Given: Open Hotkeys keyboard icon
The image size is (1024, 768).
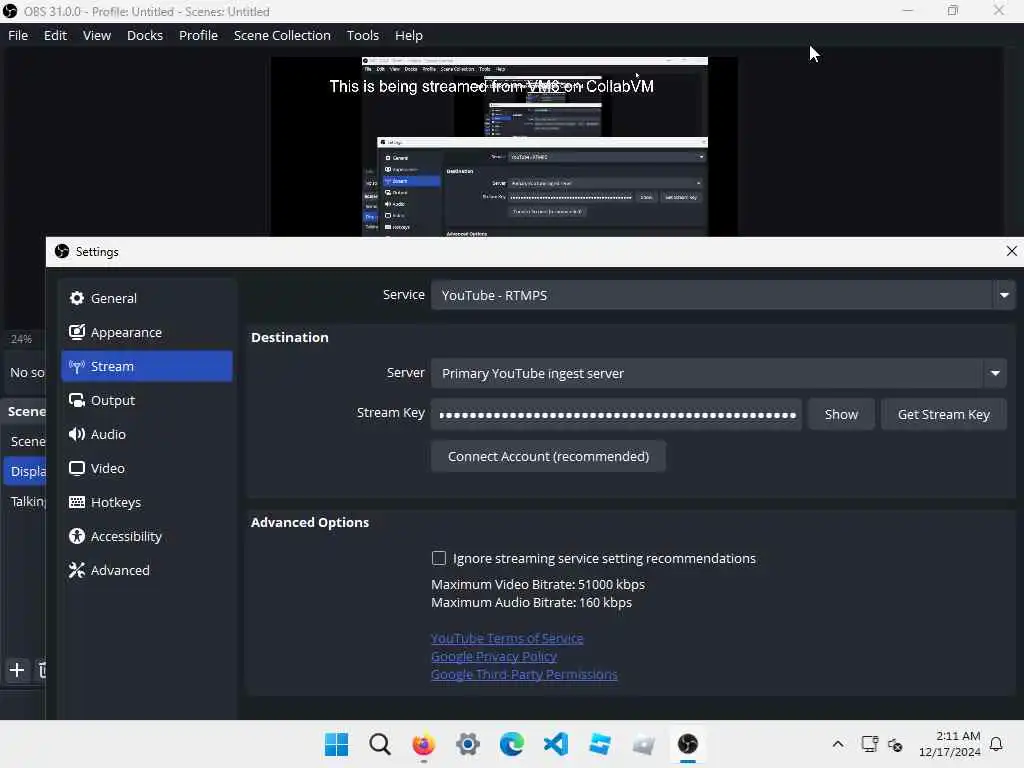Looking at the screenshot, I should [76, 502].
